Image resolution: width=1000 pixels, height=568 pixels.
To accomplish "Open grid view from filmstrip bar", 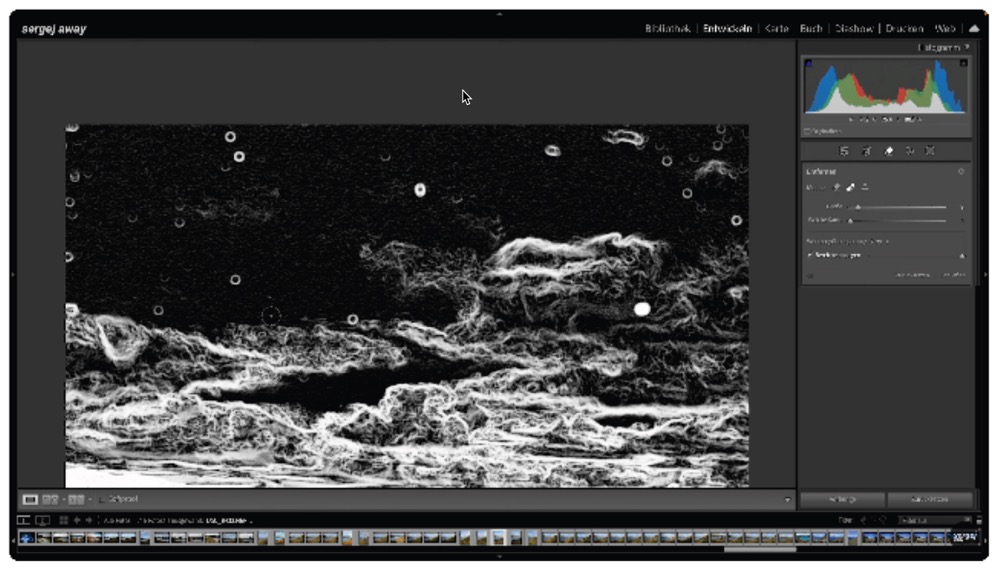I will coord(64,521).
